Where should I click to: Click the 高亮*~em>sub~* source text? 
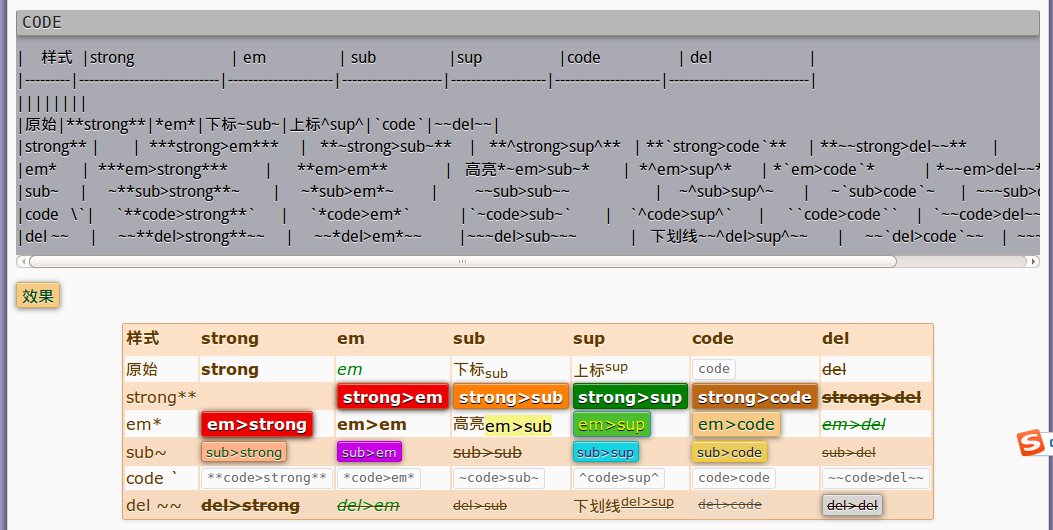click(527, 169)
